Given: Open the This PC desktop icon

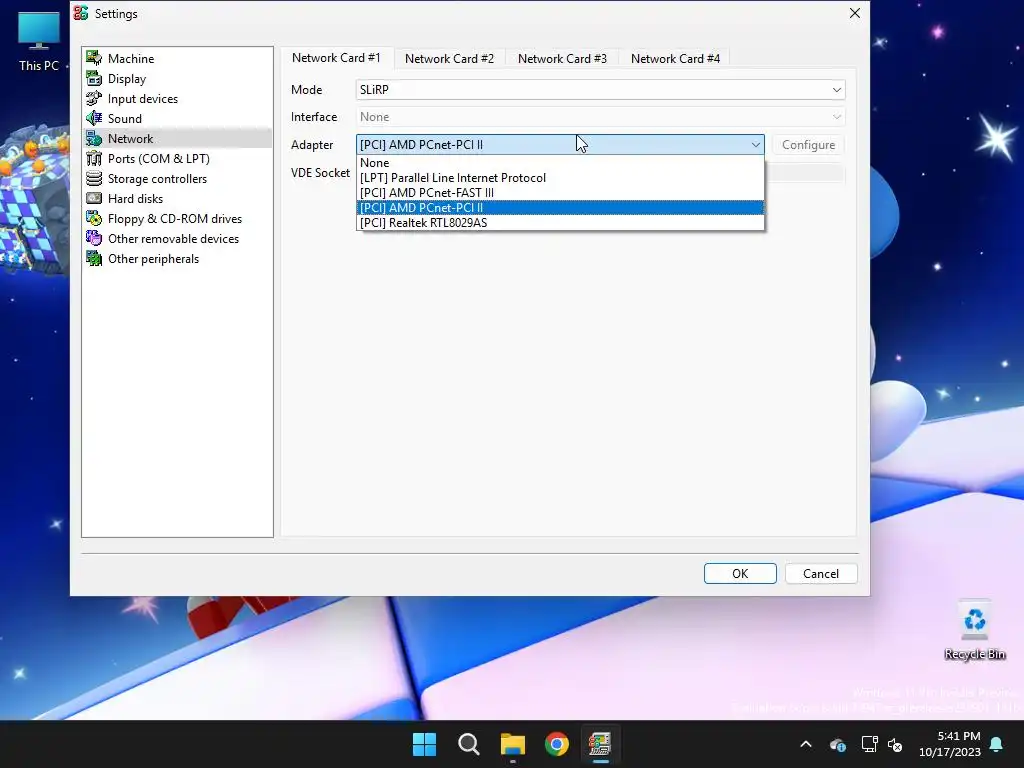Looking at the screenshot, I should 39,42.
